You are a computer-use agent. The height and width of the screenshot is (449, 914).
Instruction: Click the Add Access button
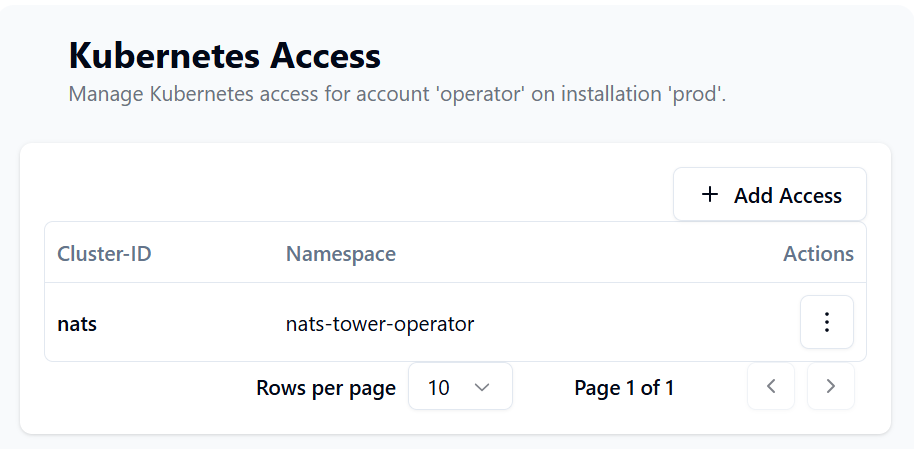coord(769,195)
